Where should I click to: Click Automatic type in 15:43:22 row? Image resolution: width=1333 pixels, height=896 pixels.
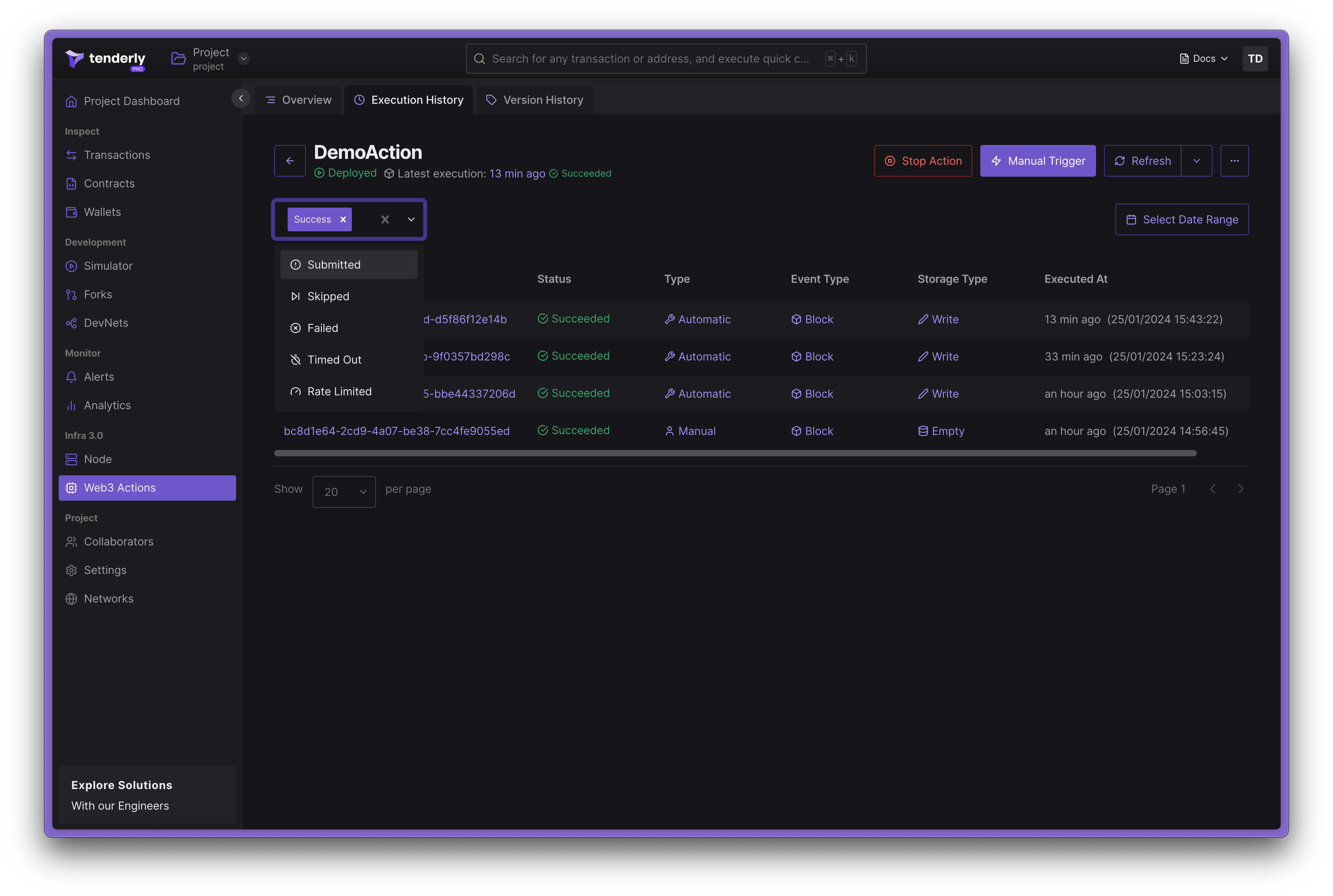coord(697,319)
